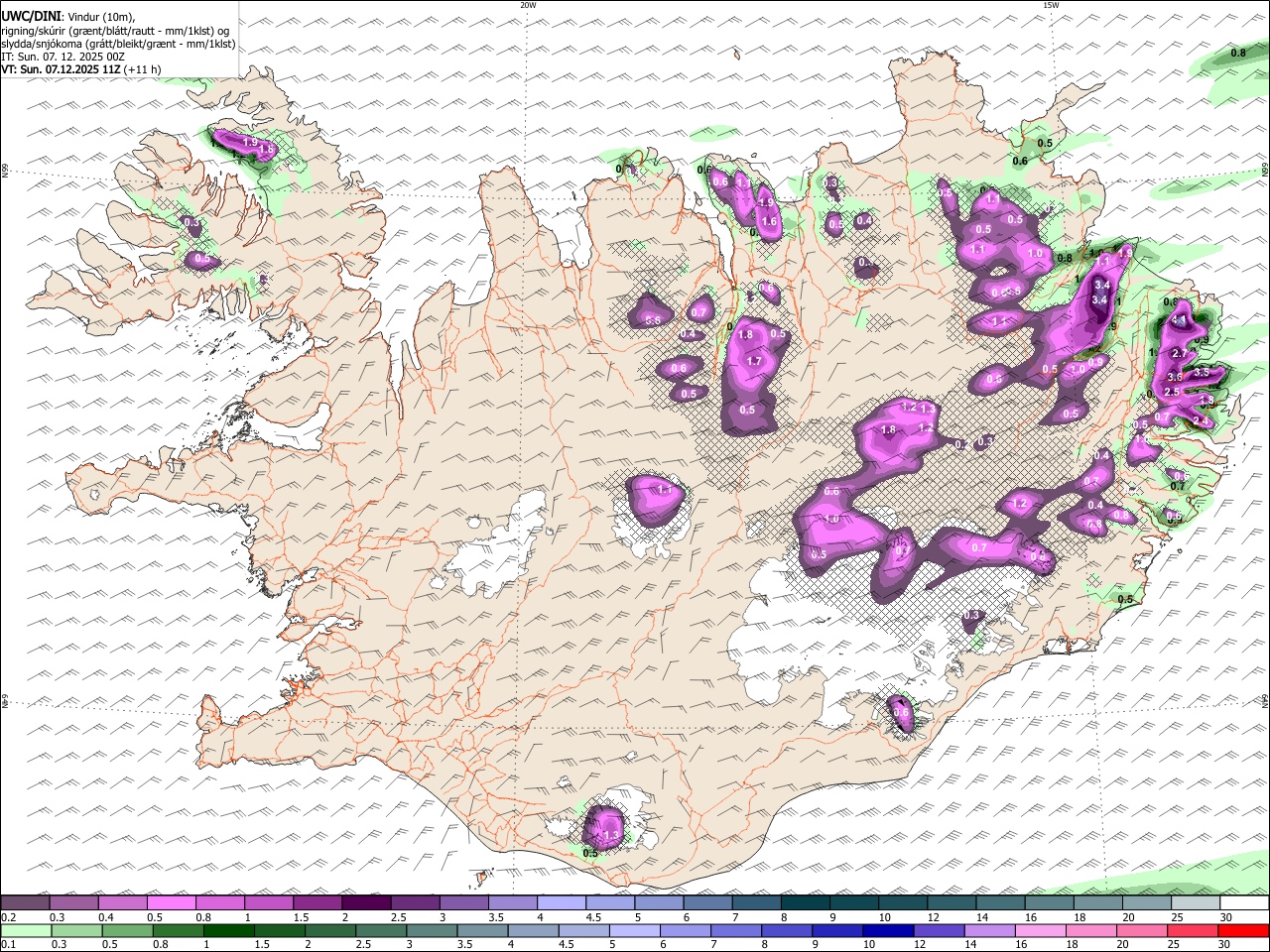This screenshot has height=952, width=1270.
Task: Click the '3.6' value on the east coast
Action: (1175, 377)
